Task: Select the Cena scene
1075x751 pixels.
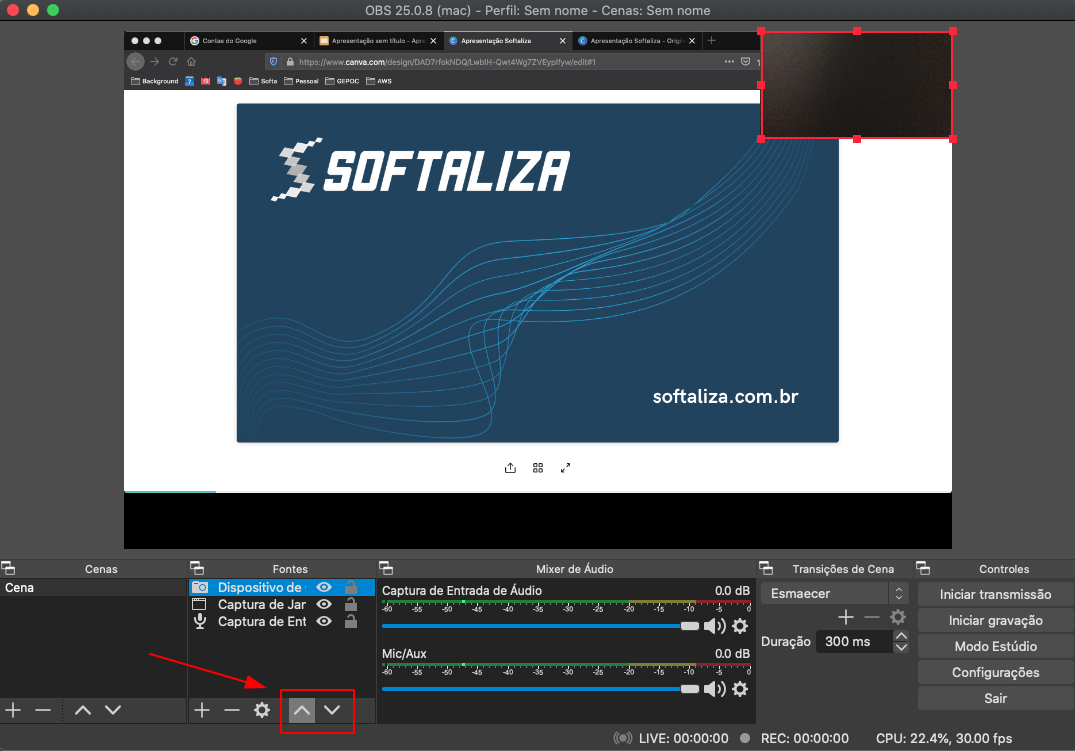Action: (x=93, y=588)
